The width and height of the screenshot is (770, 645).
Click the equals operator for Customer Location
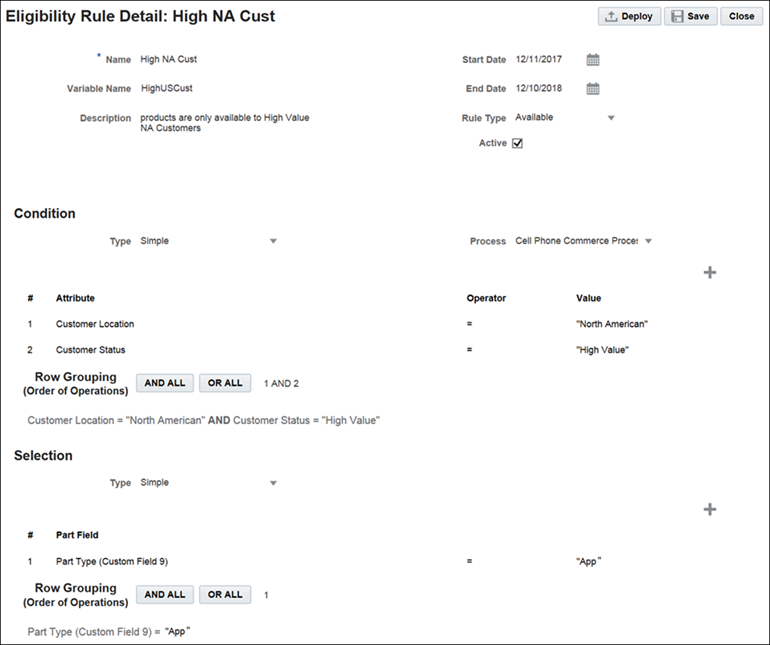tap(469, 324)
